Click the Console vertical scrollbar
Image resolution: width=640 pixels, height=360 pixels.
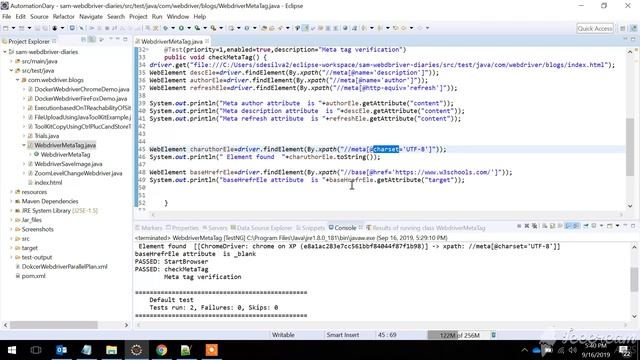tap(634, 279)
